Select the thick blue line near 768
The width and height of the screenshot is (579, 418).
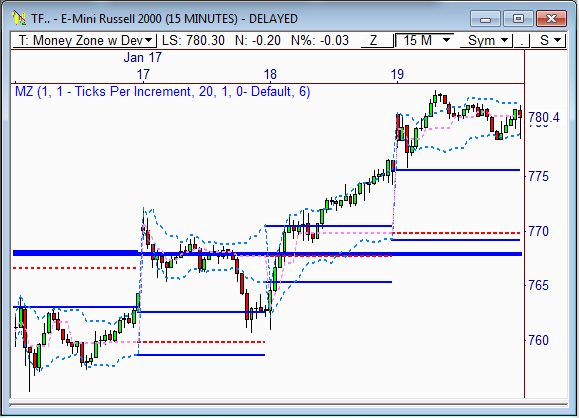[x=267, y=254]
